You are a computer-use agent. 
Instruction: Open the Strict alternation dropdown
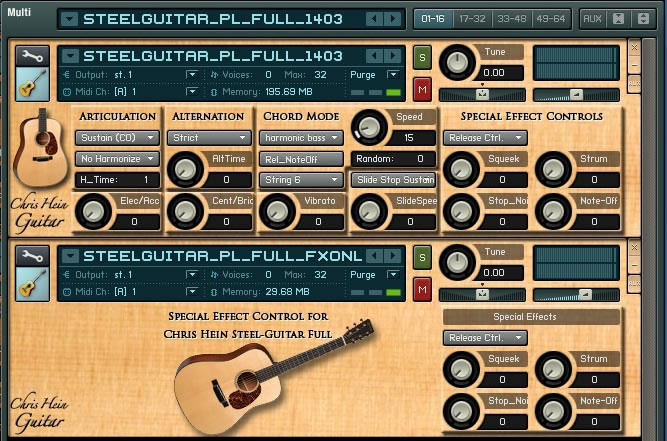209,138
